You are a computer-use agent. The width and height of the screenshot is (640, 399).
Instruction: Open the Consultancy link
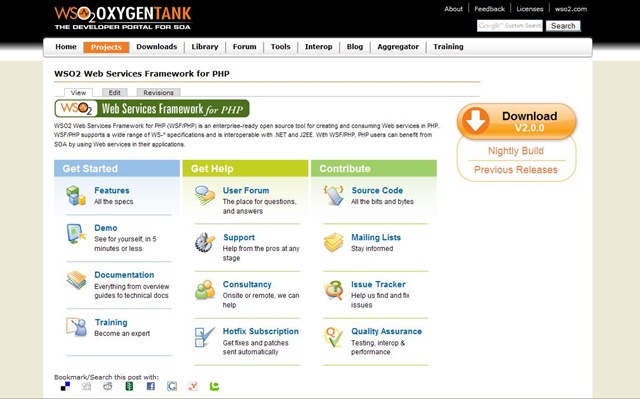tap(247, 284)
